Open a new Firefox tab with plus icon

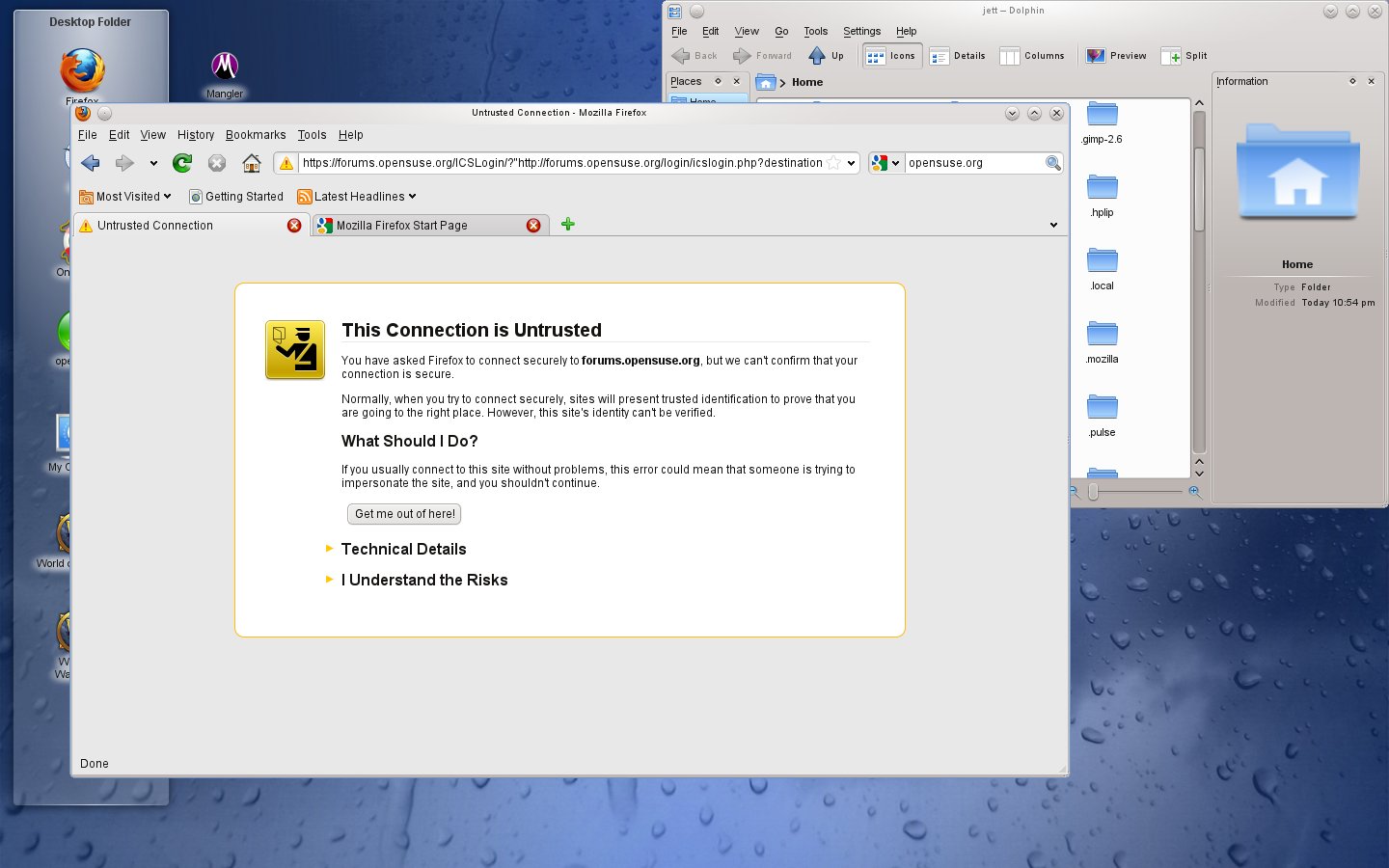tap(568, 225)
